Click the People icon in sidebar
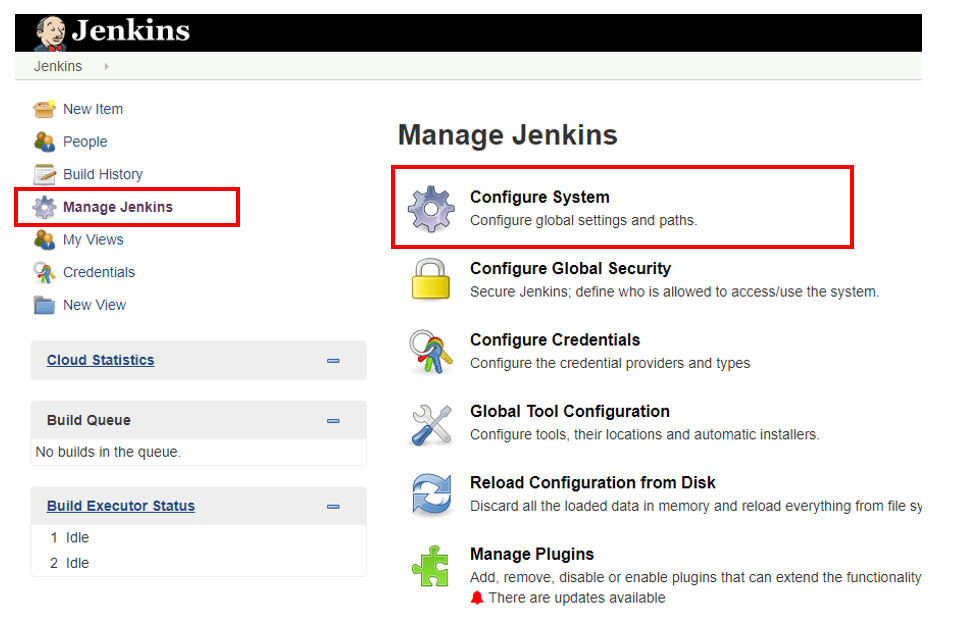The width and height of the screenshot is (954, 629). 44,142
